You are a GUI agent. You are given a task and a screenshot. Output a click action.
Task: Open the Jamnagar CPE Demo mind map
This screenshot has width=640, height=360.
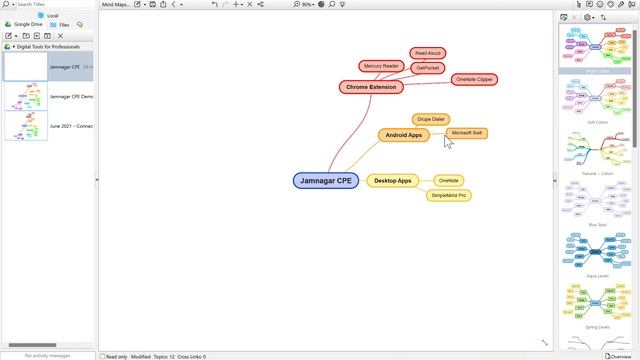[x=49, y=96]
